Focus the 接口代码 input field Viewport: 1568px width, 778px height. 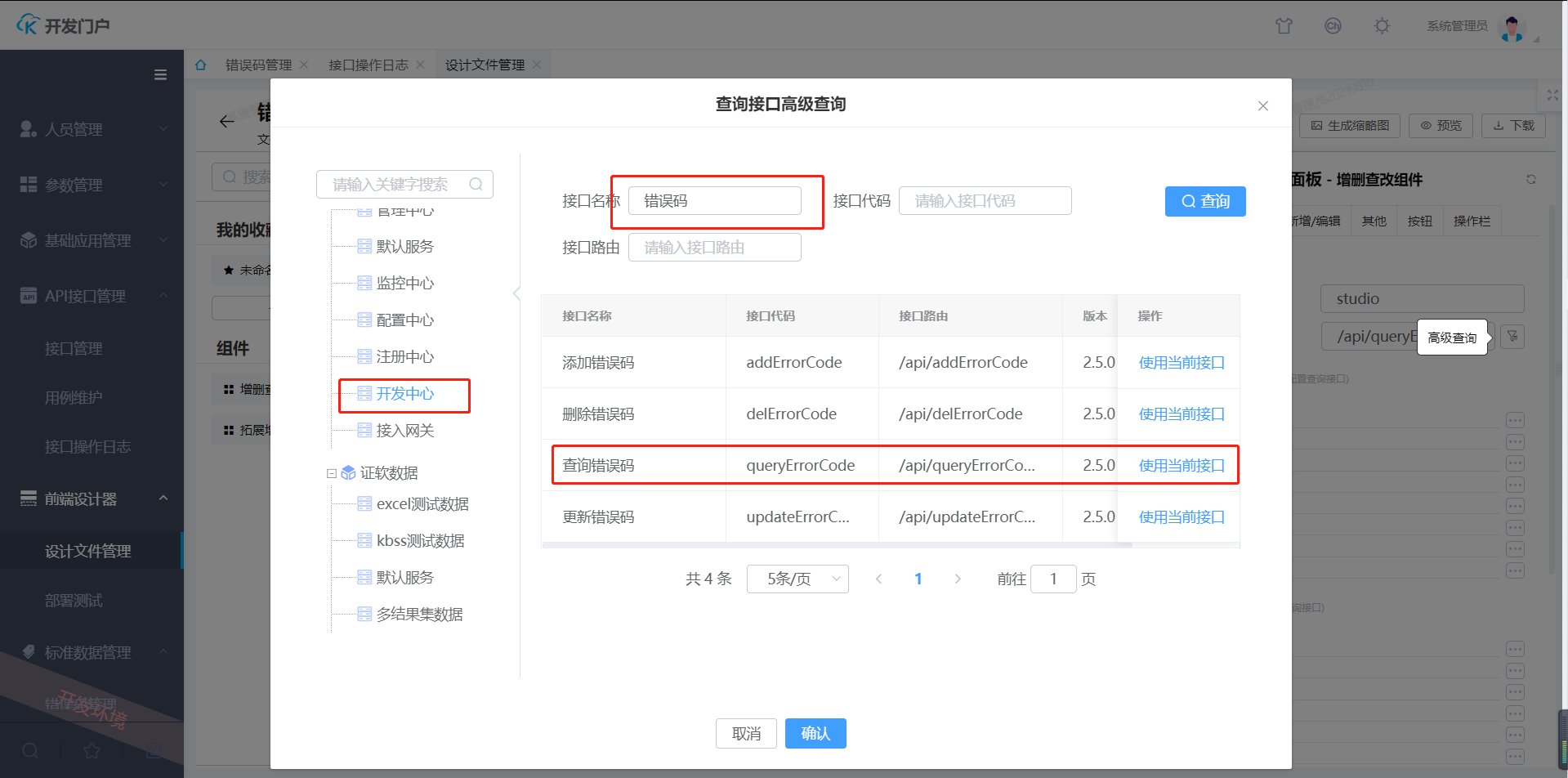pyautogui.click(x=985, y=201)
